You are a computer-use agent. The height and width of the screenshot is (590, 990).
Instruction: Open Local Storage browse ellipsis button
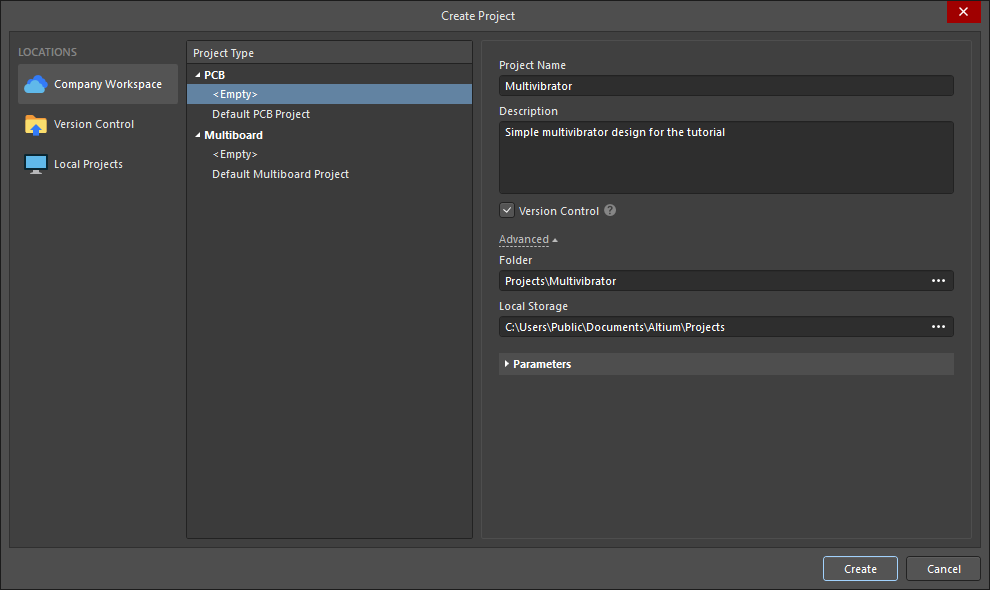[x=938, y=327]
